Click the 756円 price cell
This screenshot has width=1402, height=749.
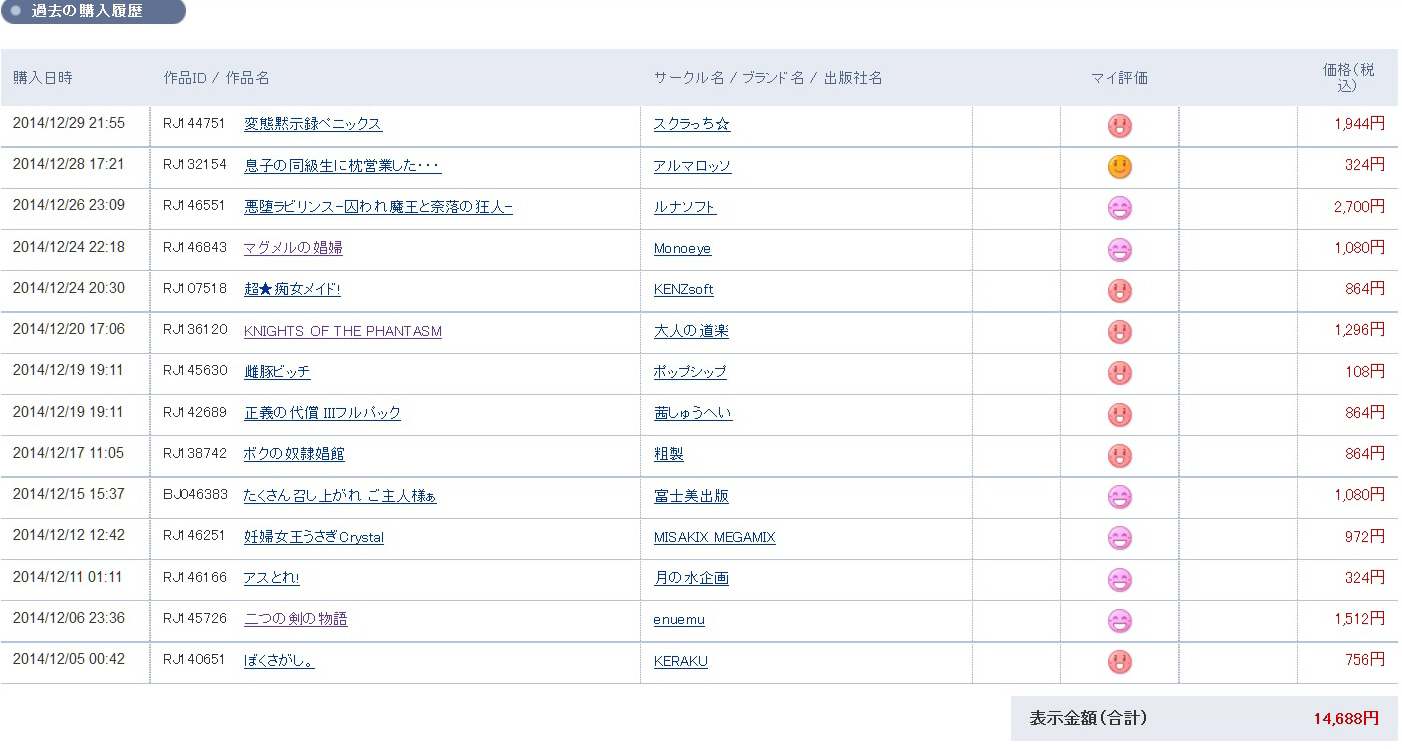tap(1365, 660)
